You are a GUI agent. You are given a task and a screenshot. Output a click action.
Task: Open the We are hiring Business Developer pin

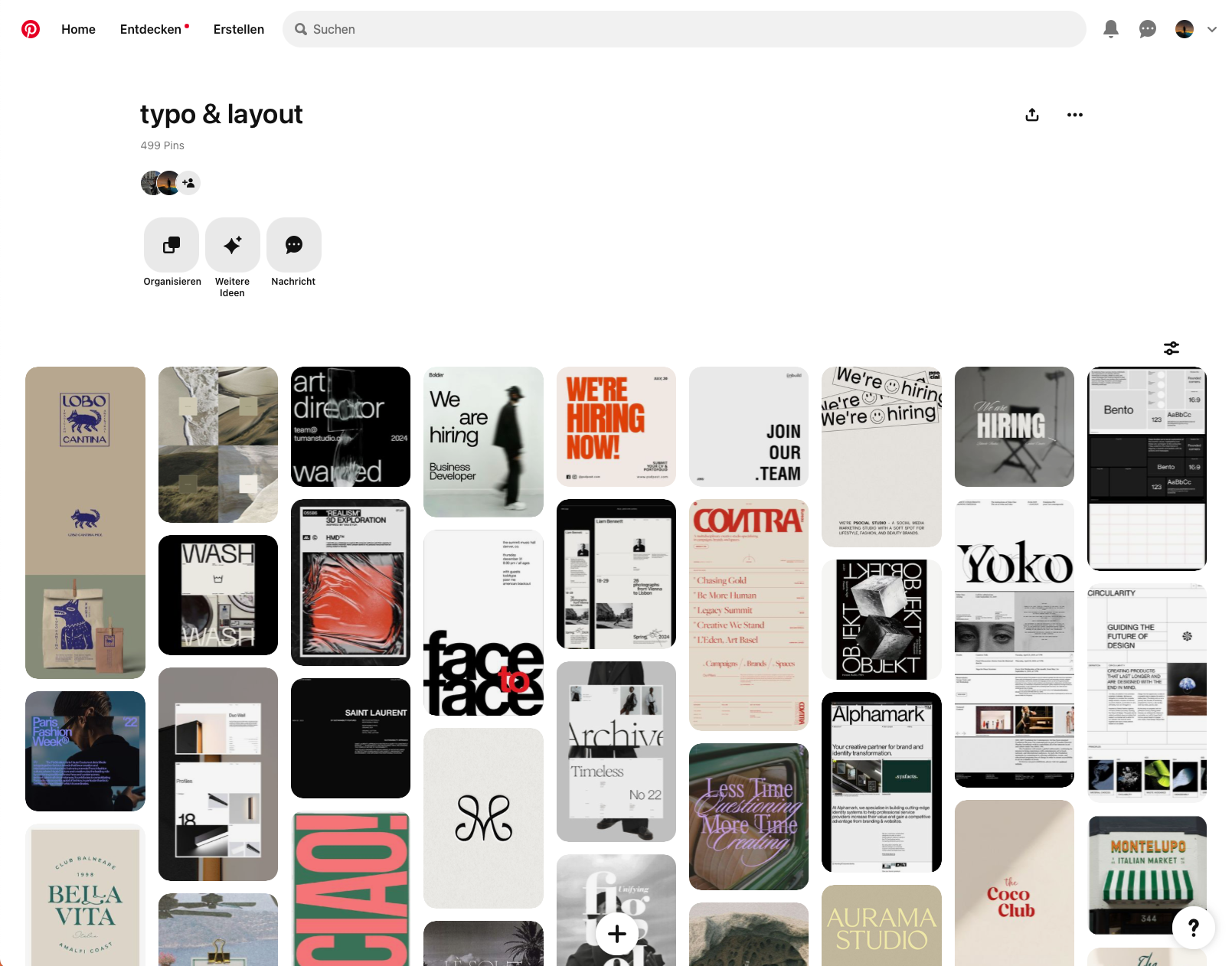[483, 442]
